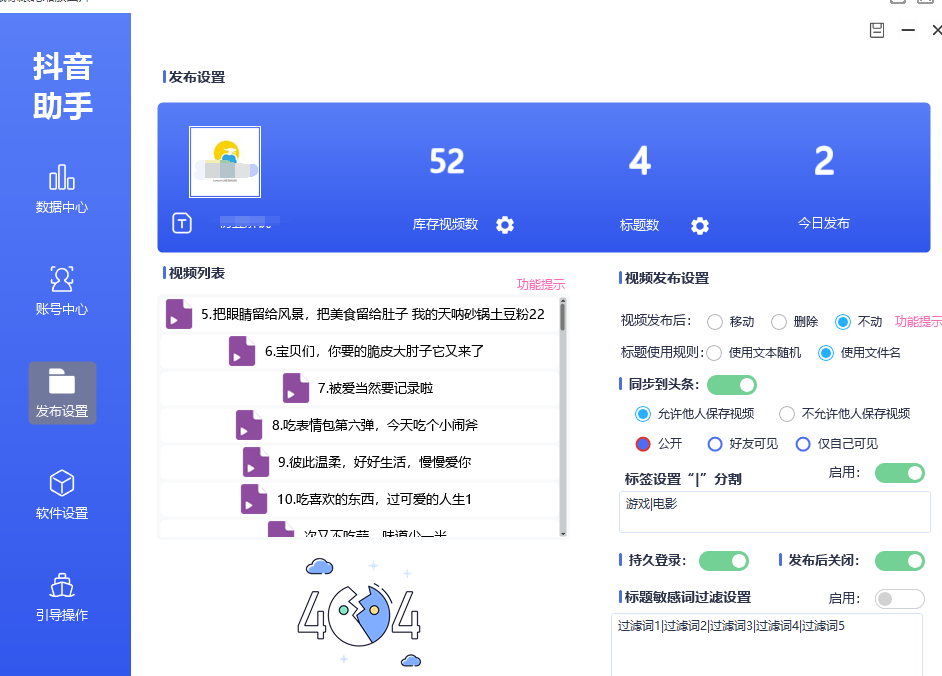Click the pink 功能提示 link above video list
Viewport: 942px width, 676px height.
tap(540, 284)
